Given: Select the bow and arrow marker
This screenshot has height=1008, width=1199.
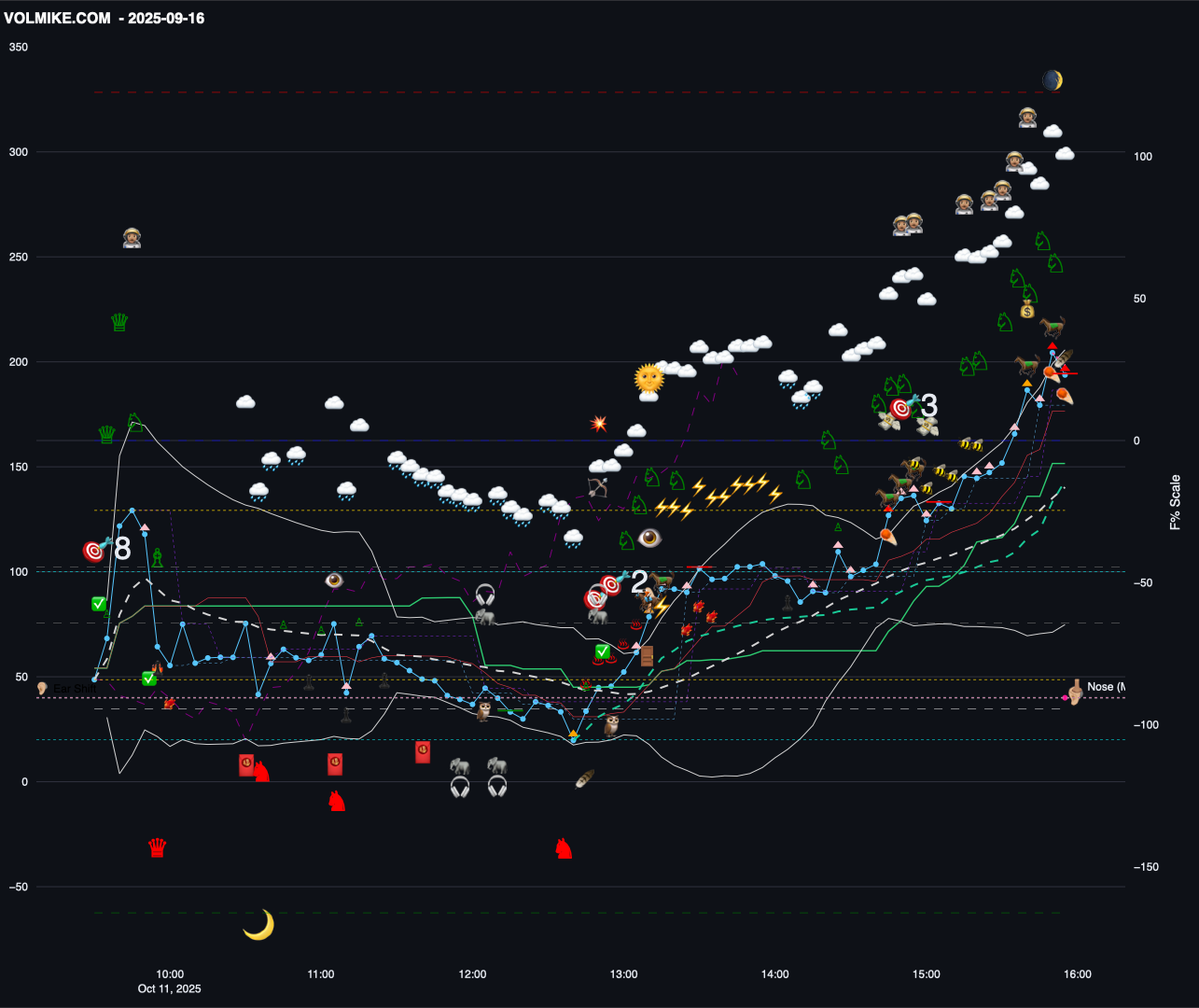Looking at the screenshot, I should point(597,487).
